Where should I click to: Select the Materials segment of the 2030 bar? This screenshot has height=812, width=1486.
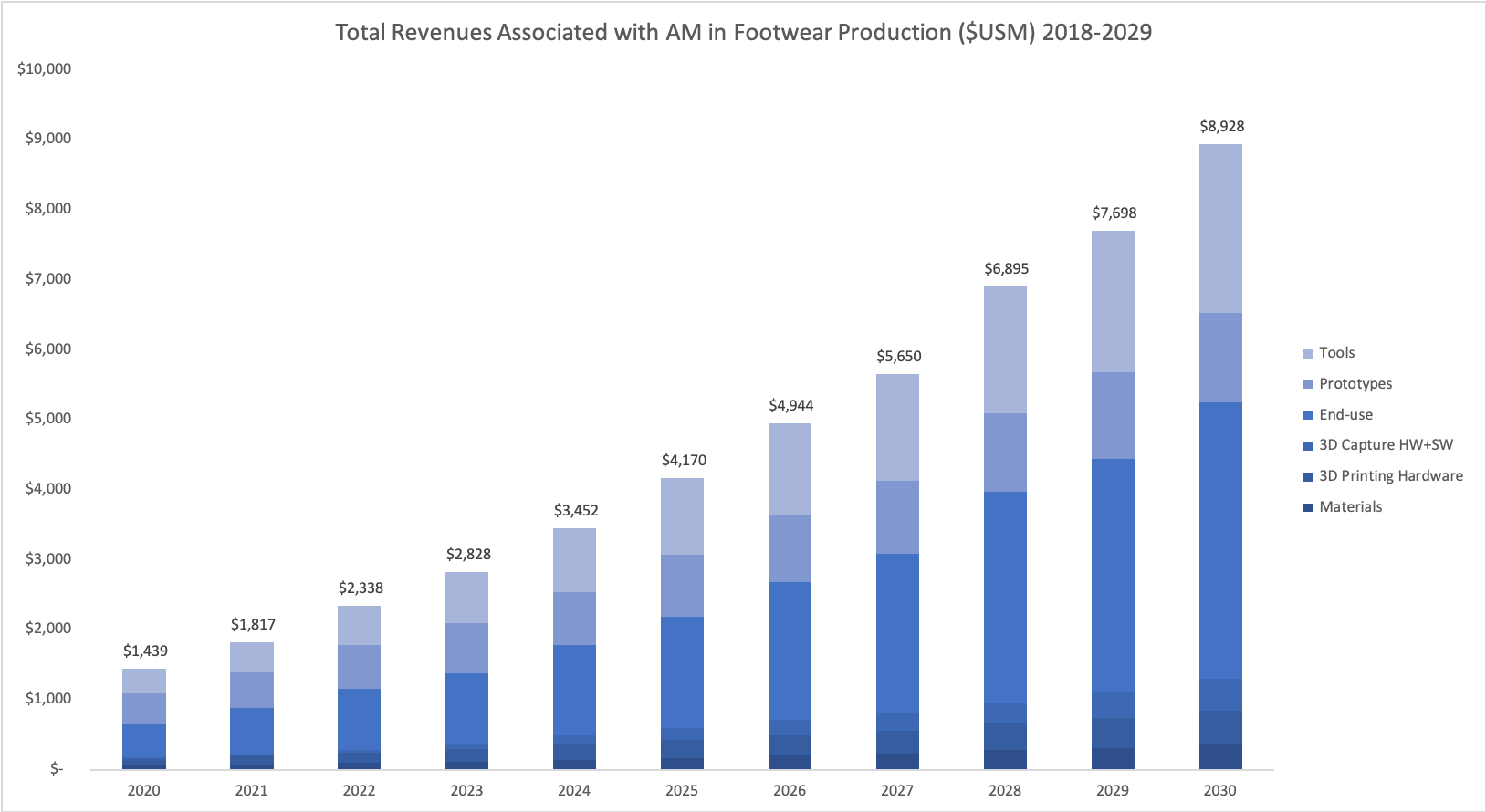coord(1220,757)
